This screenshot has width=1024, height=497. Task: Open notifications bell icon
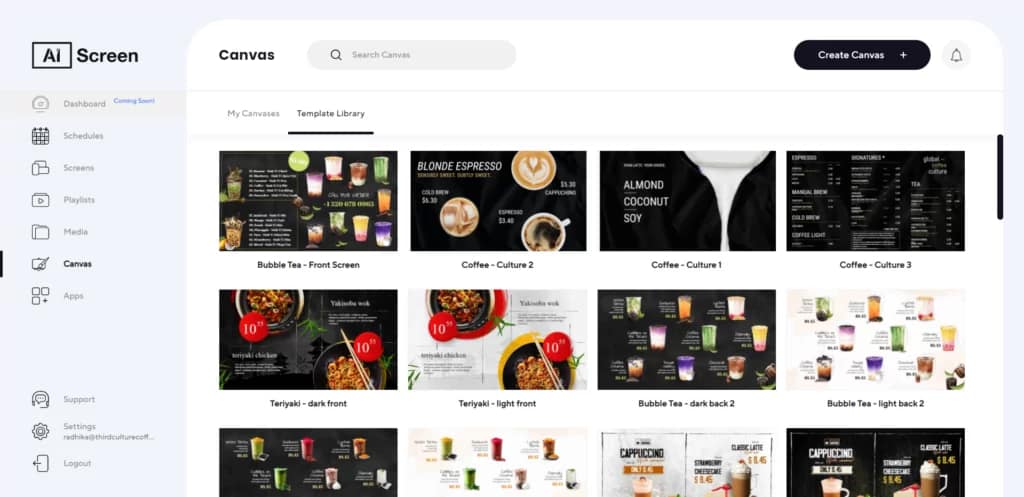[x=956, y=56]
